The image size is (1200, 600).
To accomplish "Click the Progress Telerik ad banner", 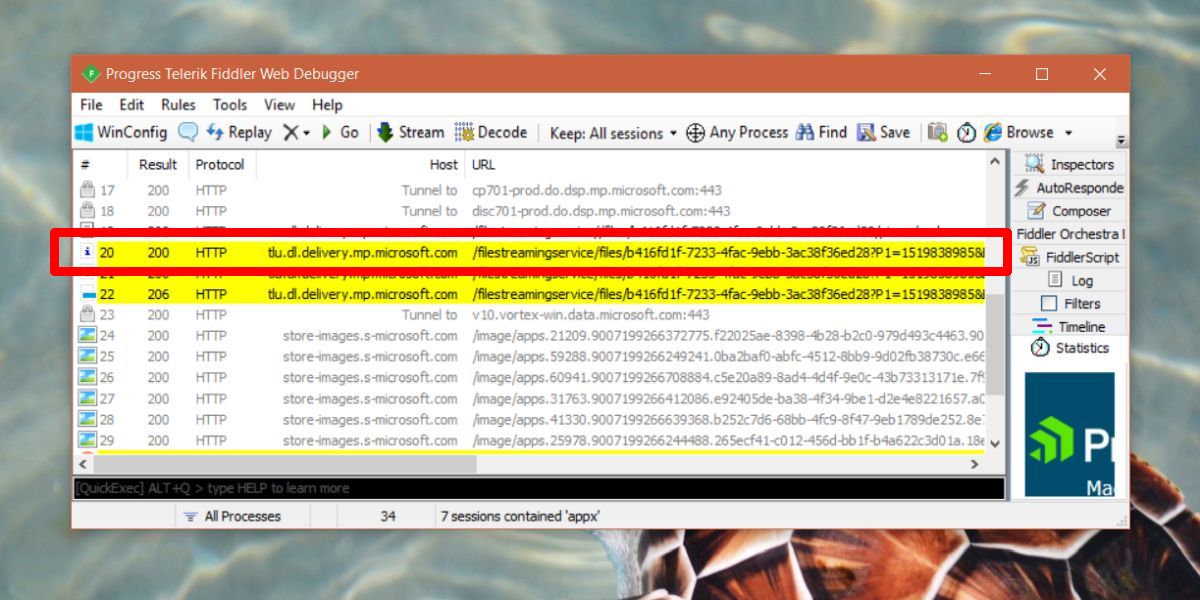I will 1069,435.
